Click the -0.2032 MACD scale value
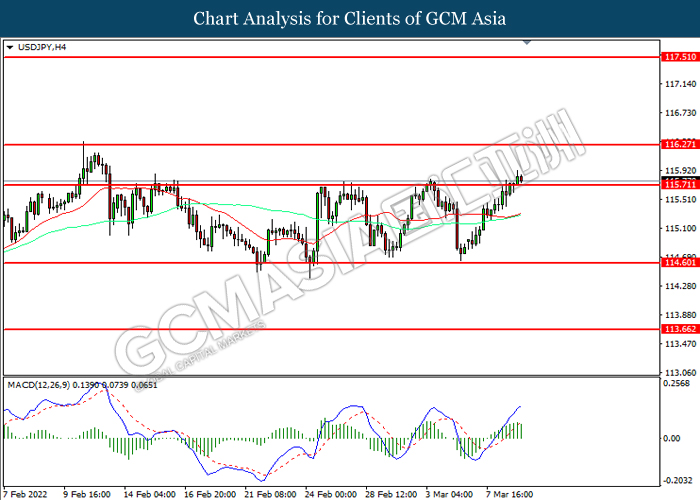 (678, 480)
